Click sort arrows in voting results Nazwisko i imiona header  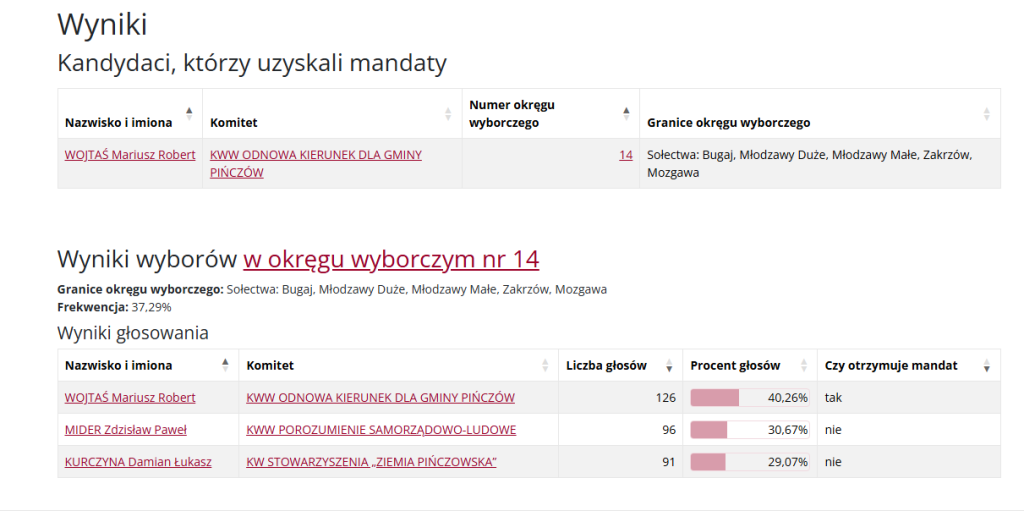coord(225,365)
